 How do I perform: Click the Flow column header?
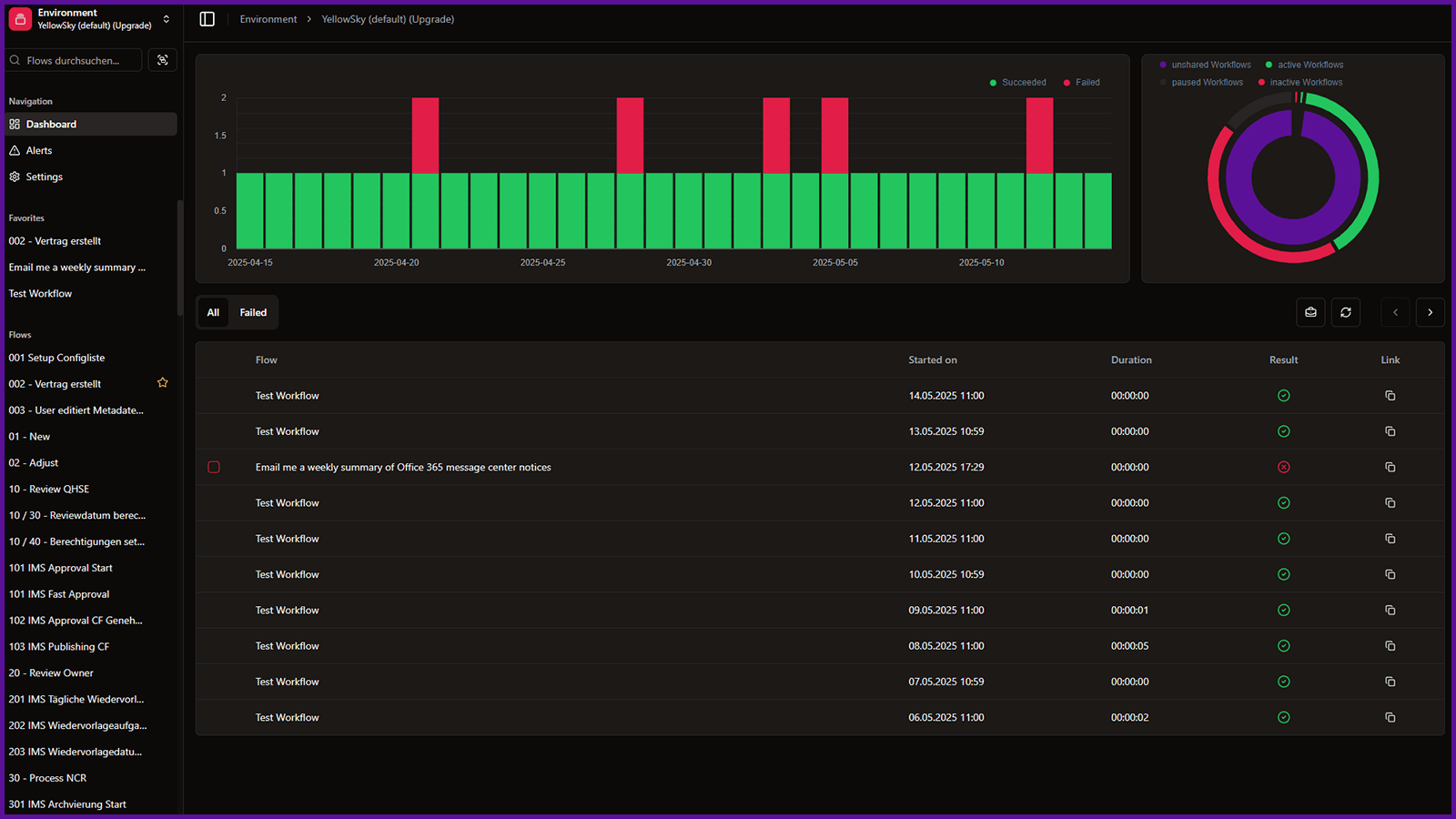point(267,360)
